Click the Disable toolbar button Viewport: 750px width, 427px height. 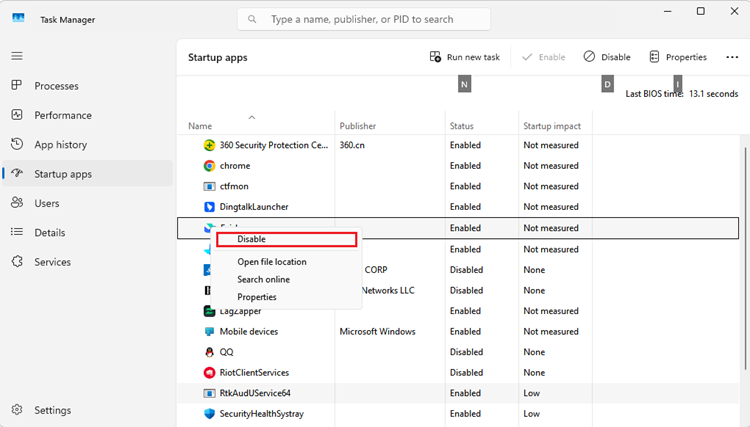click(x=607, y=57)
